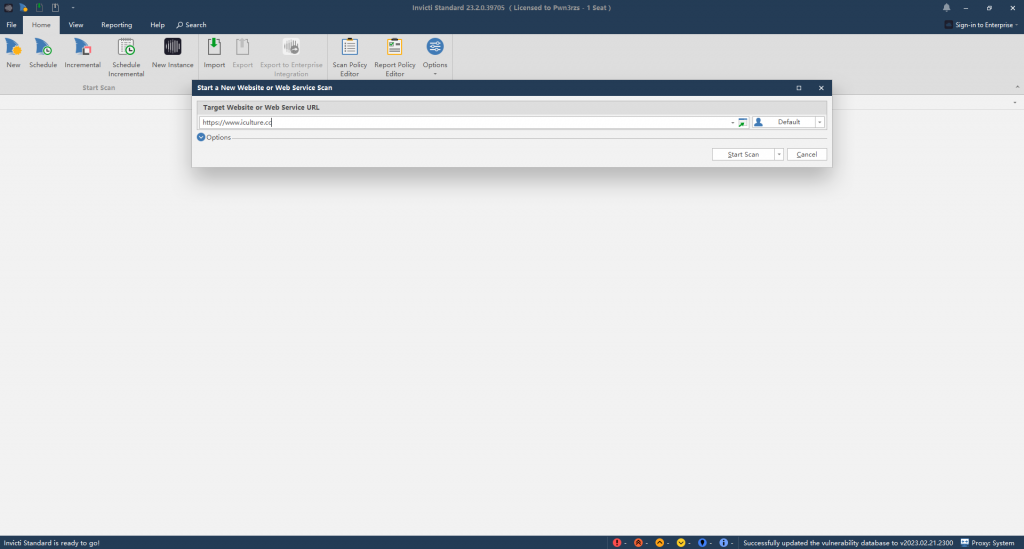Open the ribbon Options menu
1024x549 pixels.
point(435,57)
